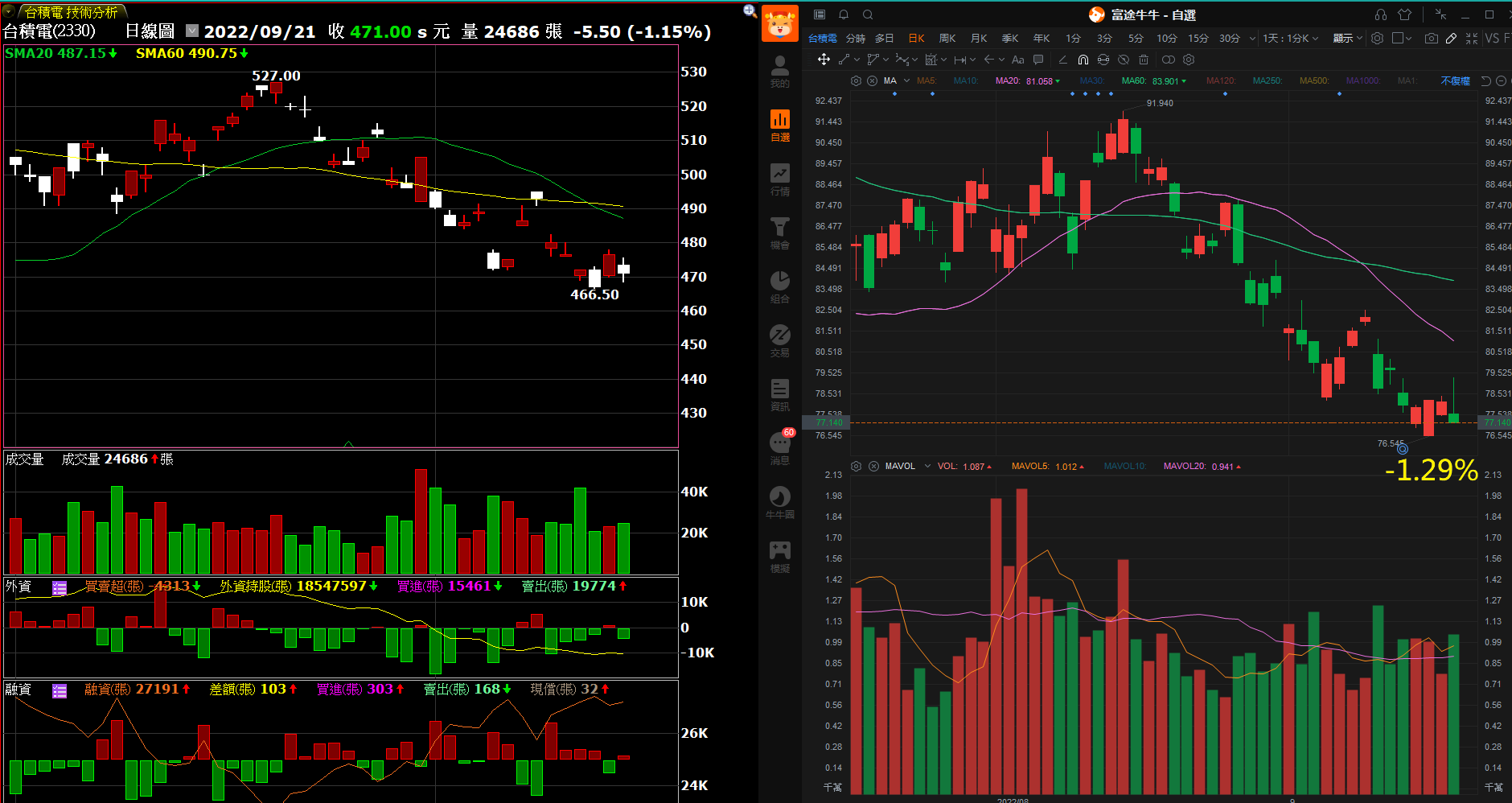Open 融資 list icon in left chart

pyautogui.click(x=60, y=690)
